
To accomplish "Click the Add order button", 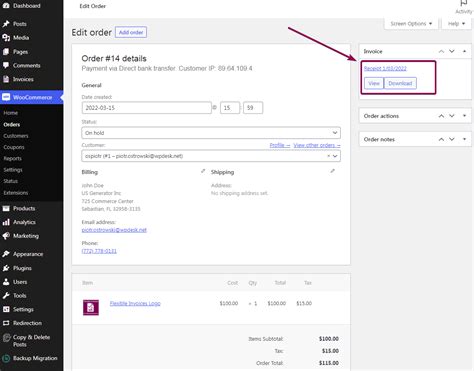I will tap(131, 32).
